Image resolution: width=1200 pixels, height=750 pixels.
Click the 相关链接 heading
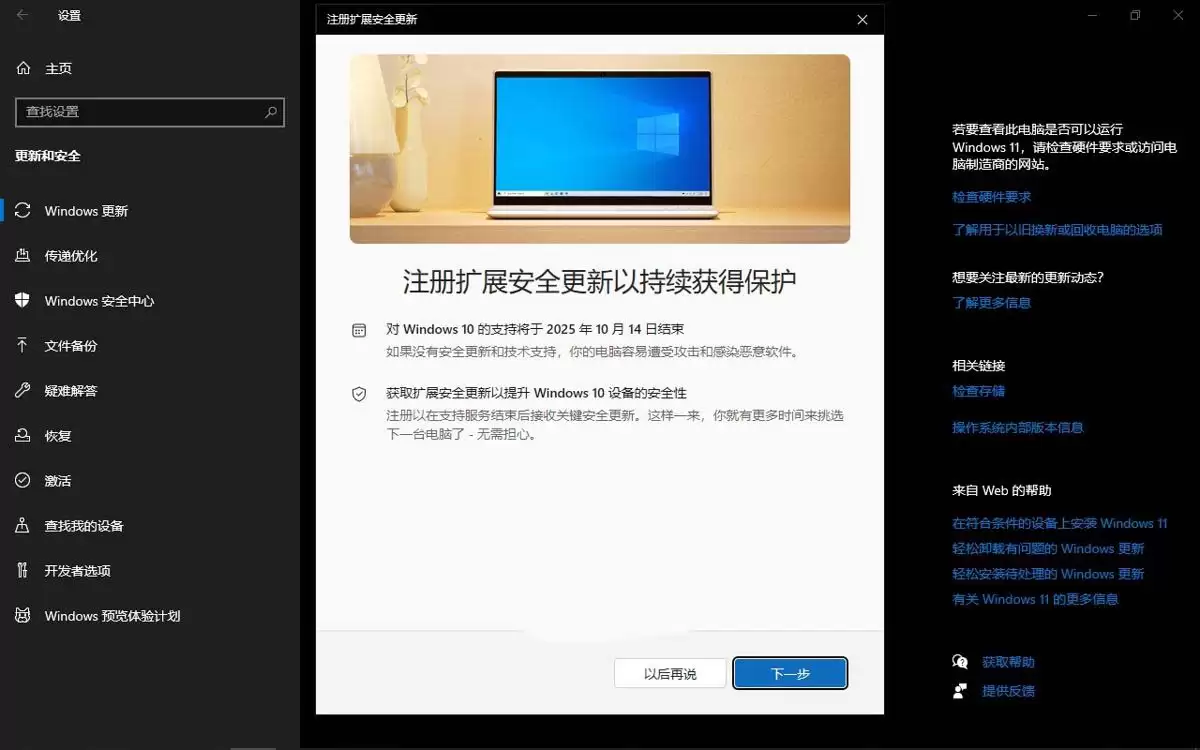[x=978, y=365]
